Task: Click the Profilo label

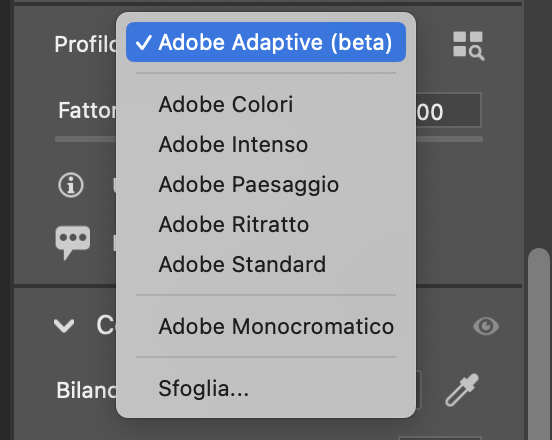Action: (86, 44)
